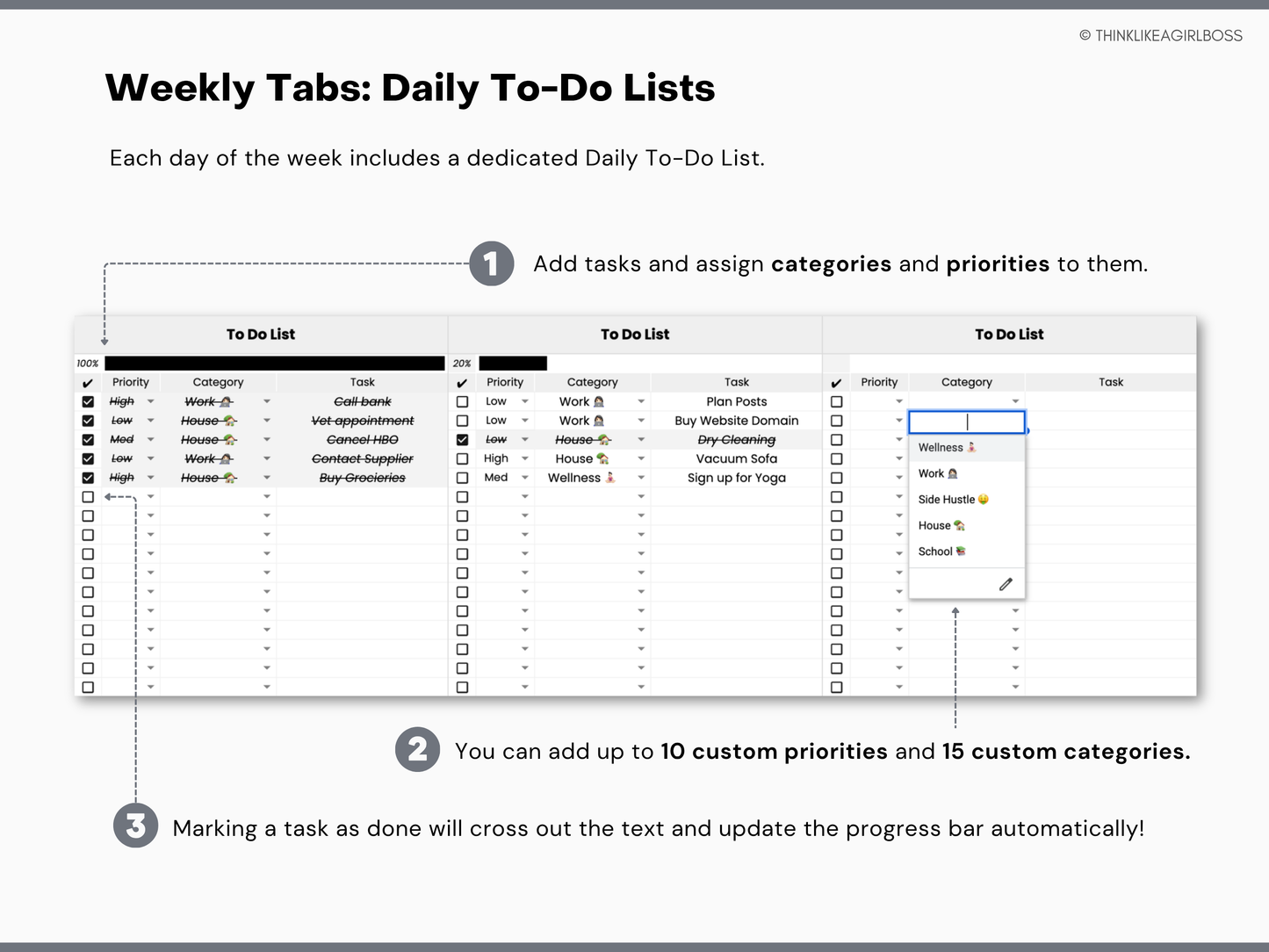Click the House emoji beside Cancel HBO
The width and height of the screenshot is (1269, 952).
click(x=228, y=439)
